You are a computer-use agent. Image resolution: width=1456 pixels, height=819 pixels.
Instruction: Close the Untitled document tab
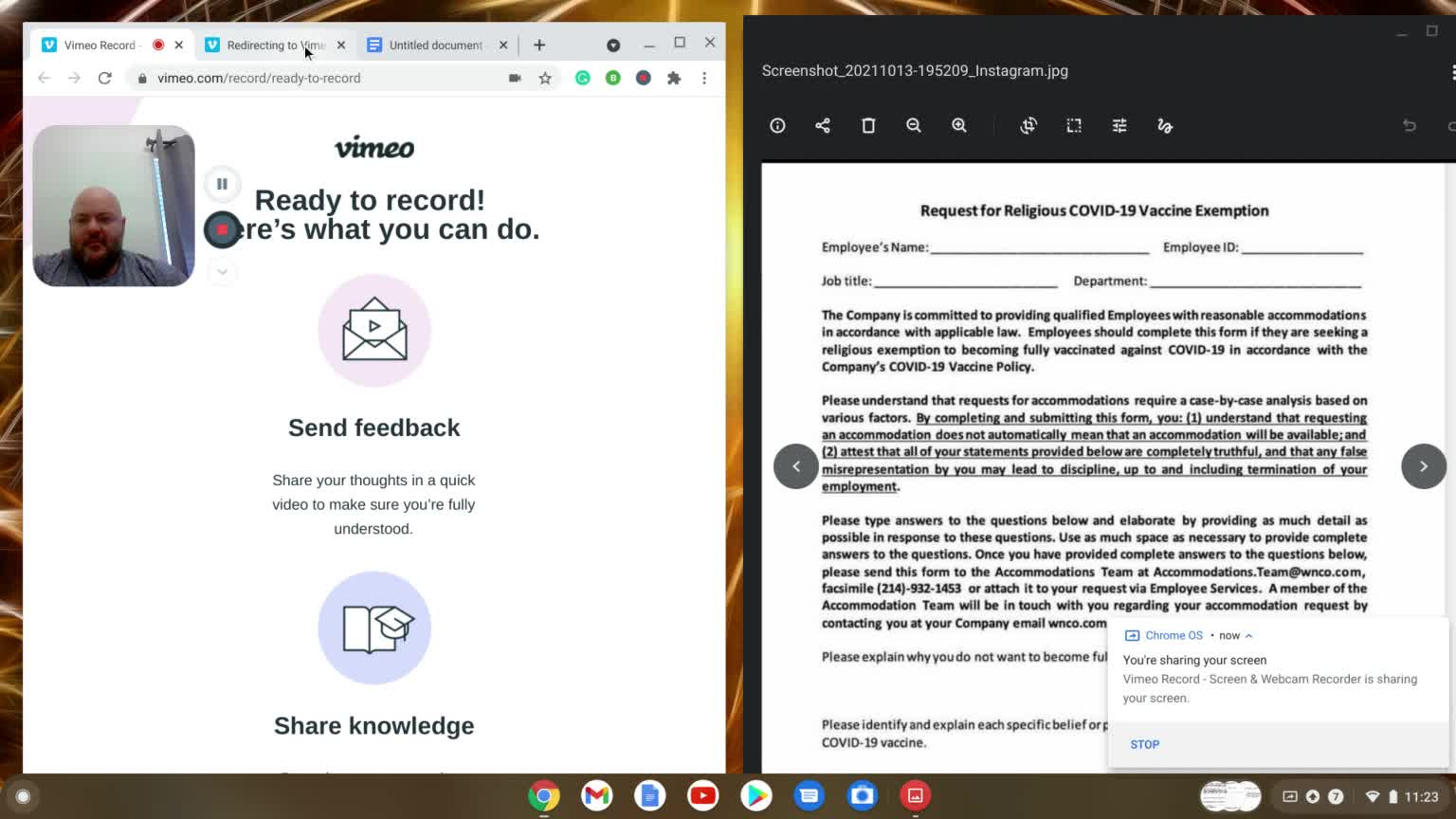[503, 45]
